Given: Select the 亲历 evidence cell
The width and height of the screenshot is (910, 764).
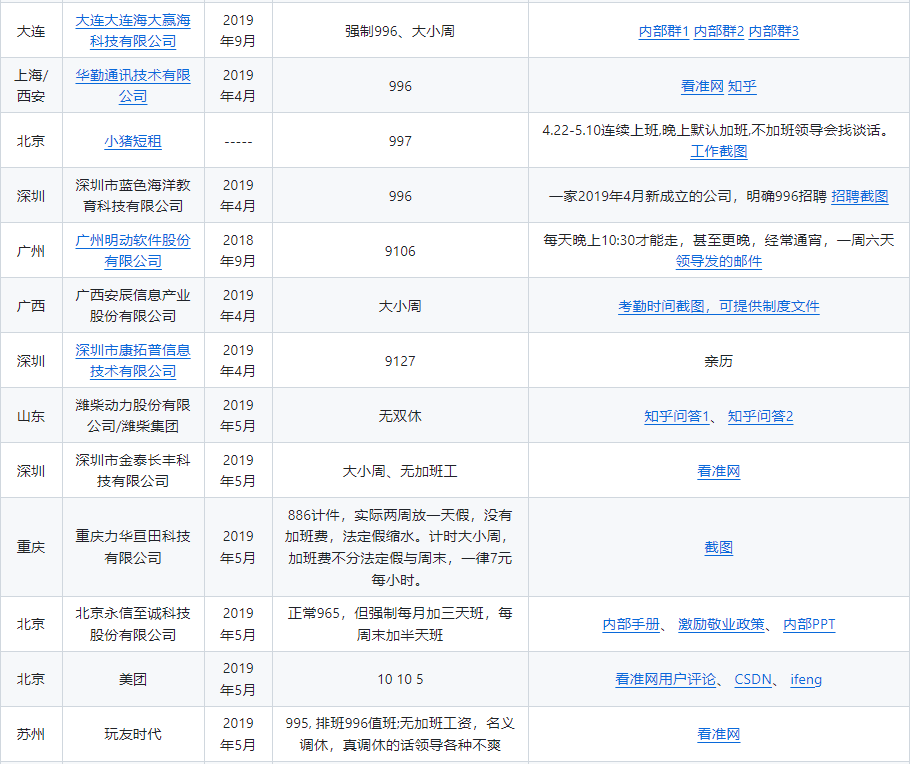Looking at the screenshot, I should (x=719, y=361).
